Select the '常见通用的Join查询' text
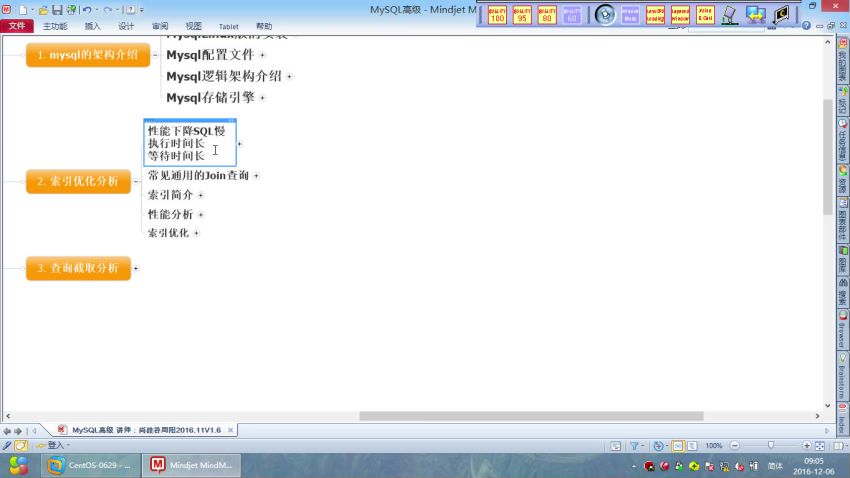Screen dimensions: 850x478 click(x=198, y=175)
